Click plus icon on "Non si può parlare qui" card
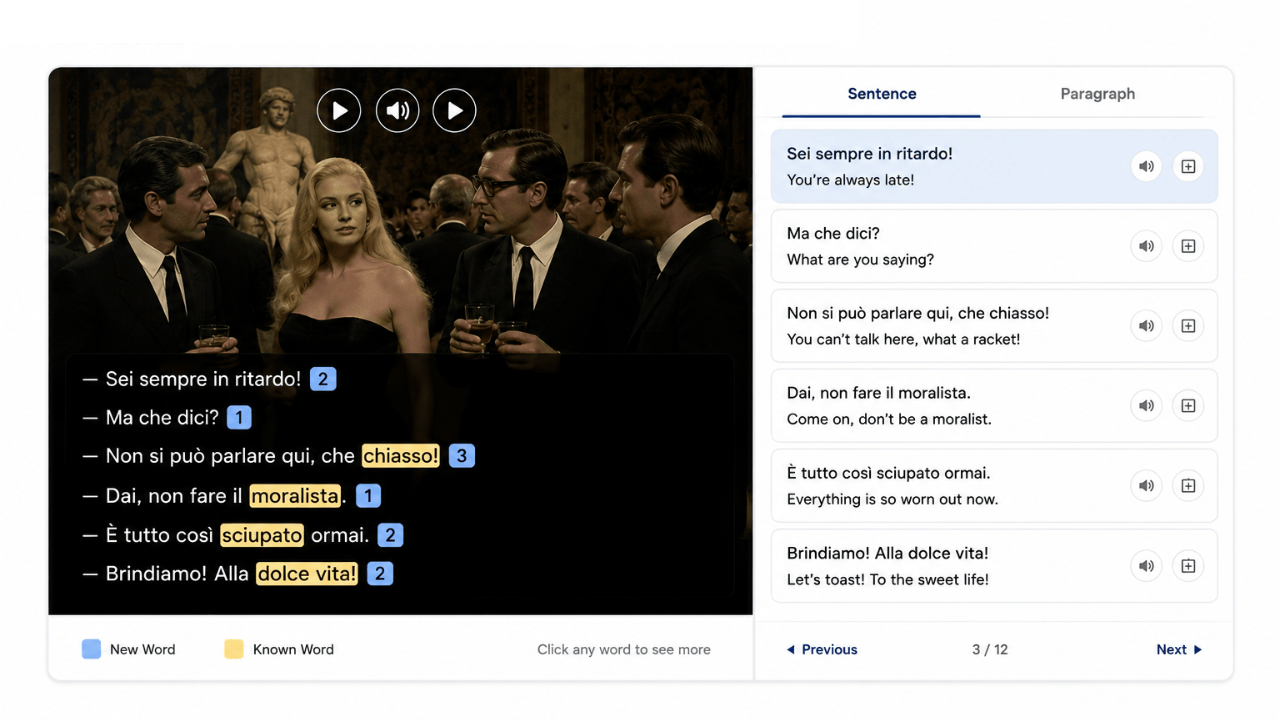This screenshot has height=720, width=1280. (x=1188, y=326)
